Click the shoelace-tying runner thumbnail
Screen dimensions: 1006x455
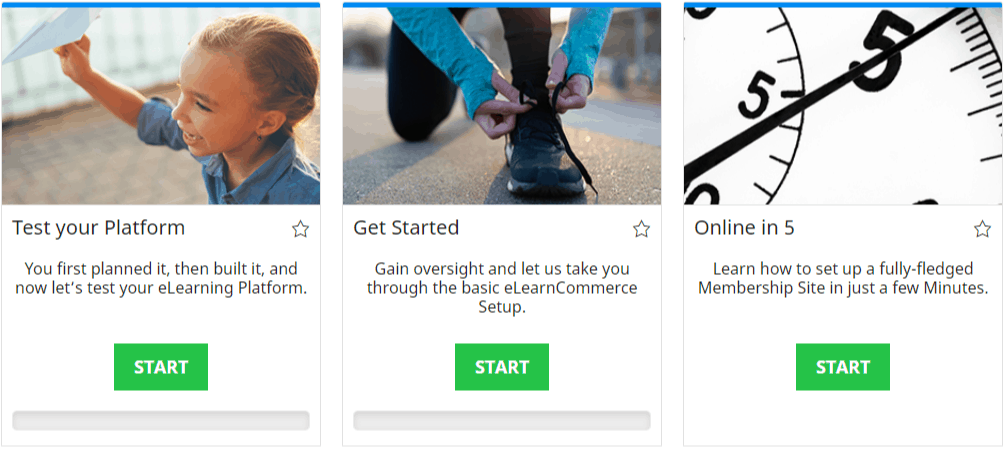[x=502, y=106]
